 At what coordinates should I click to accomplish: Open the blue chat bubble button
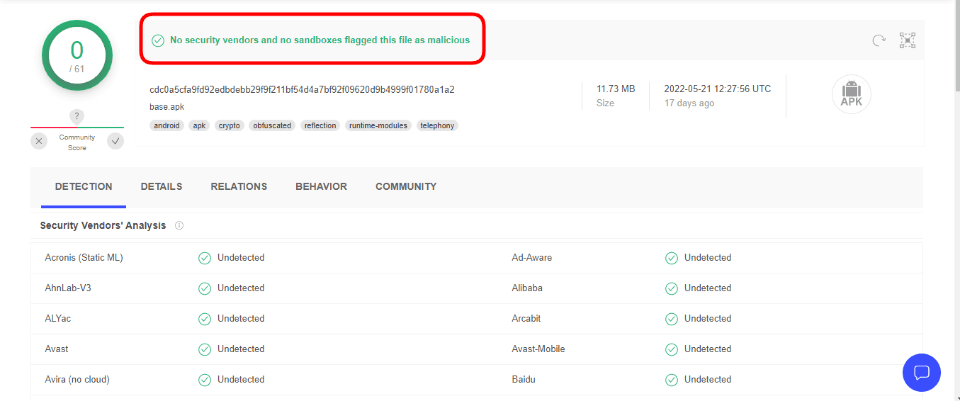coord(921,372)
